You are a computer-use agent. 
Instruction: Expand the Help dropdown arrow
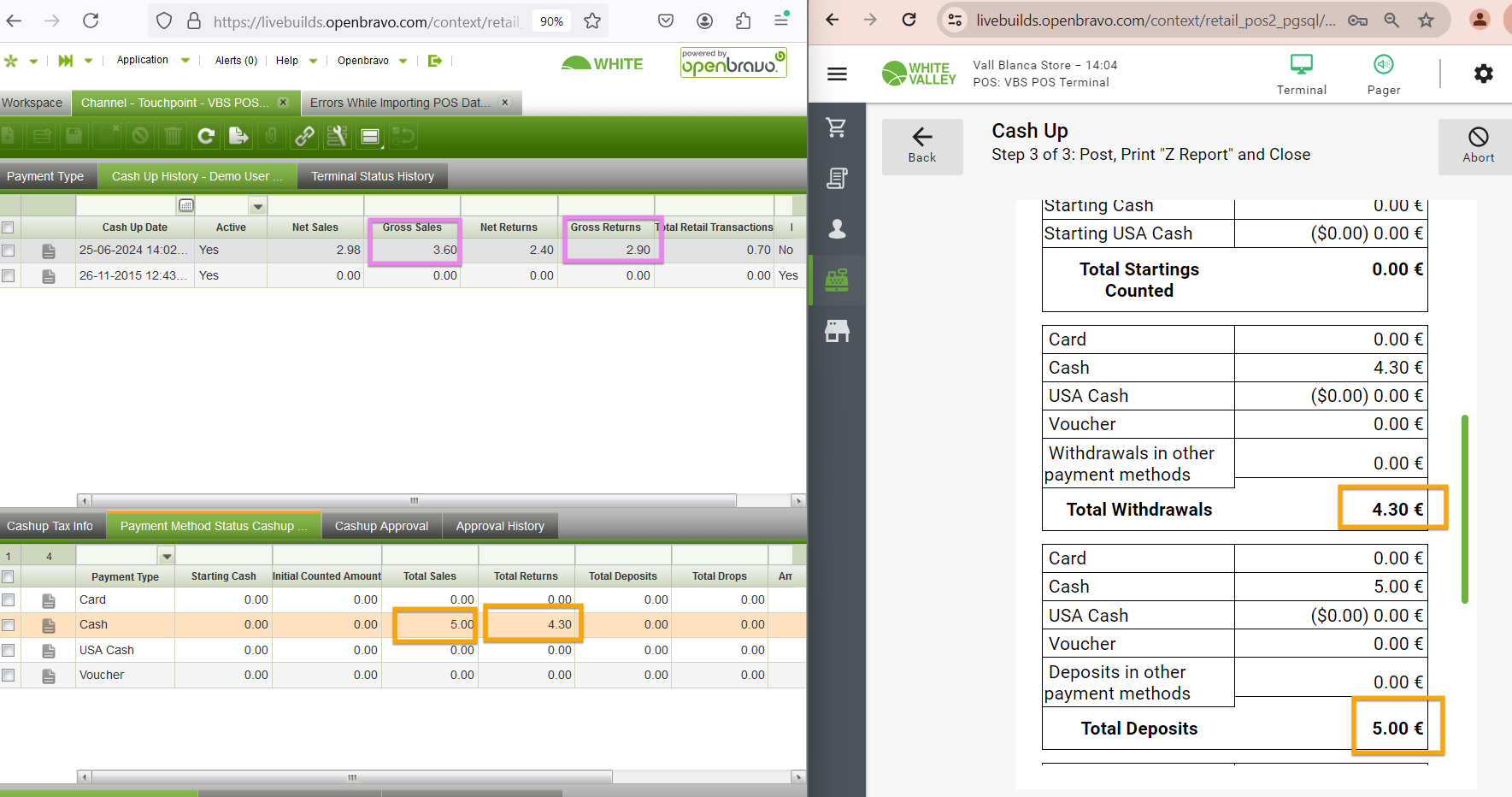[313, 61]
